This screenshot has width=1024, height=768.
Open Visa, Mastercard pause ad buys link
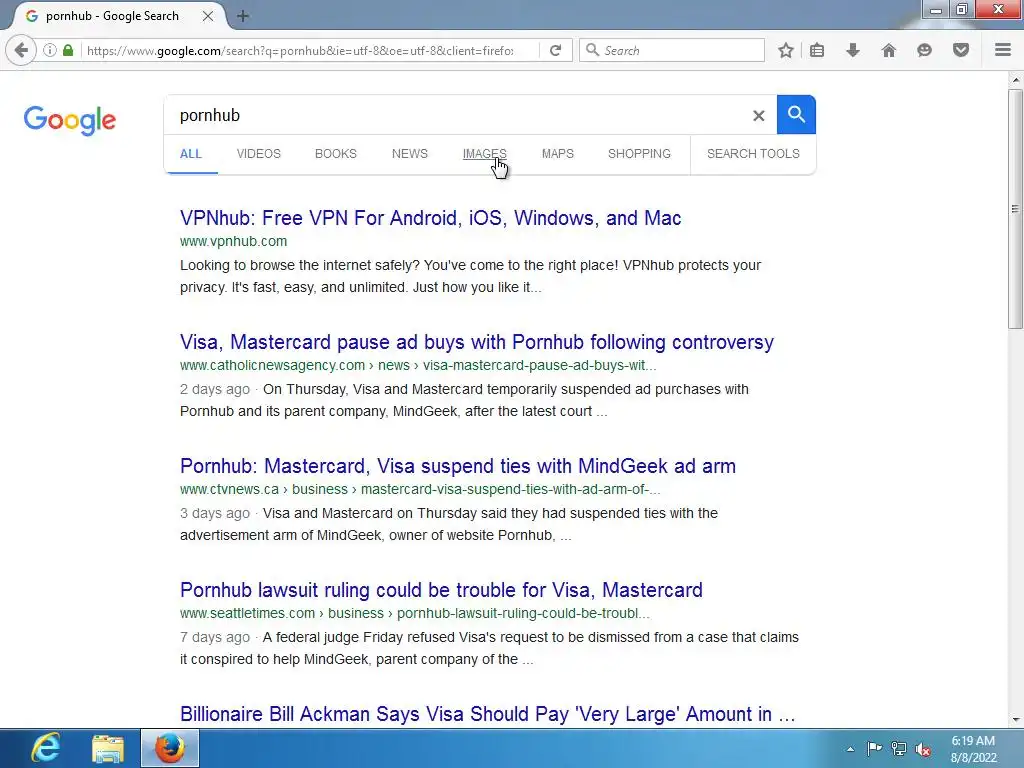[x=477, y=342]
